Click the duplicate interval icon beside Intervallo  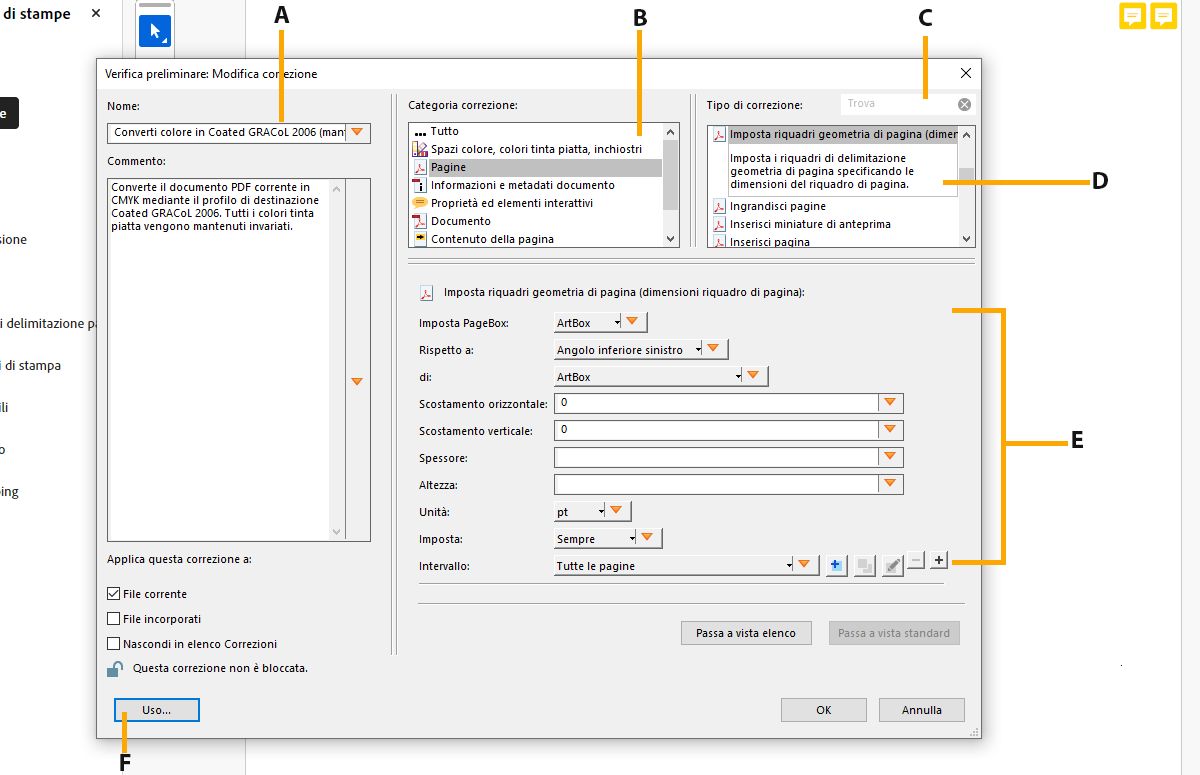coord(865,565)
